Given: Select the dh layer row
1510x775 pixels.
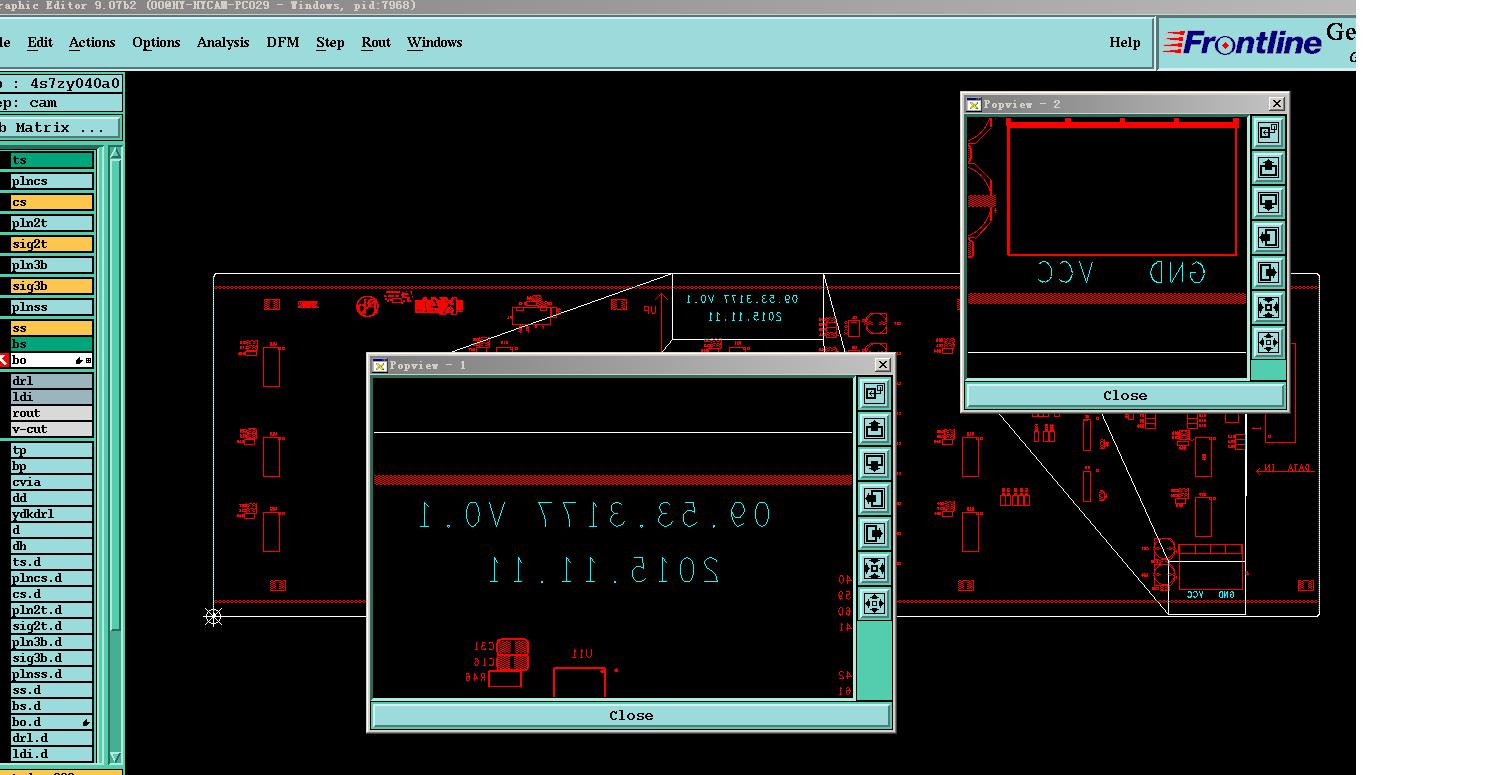Looking at the screenshot, I should click(51, 546).
